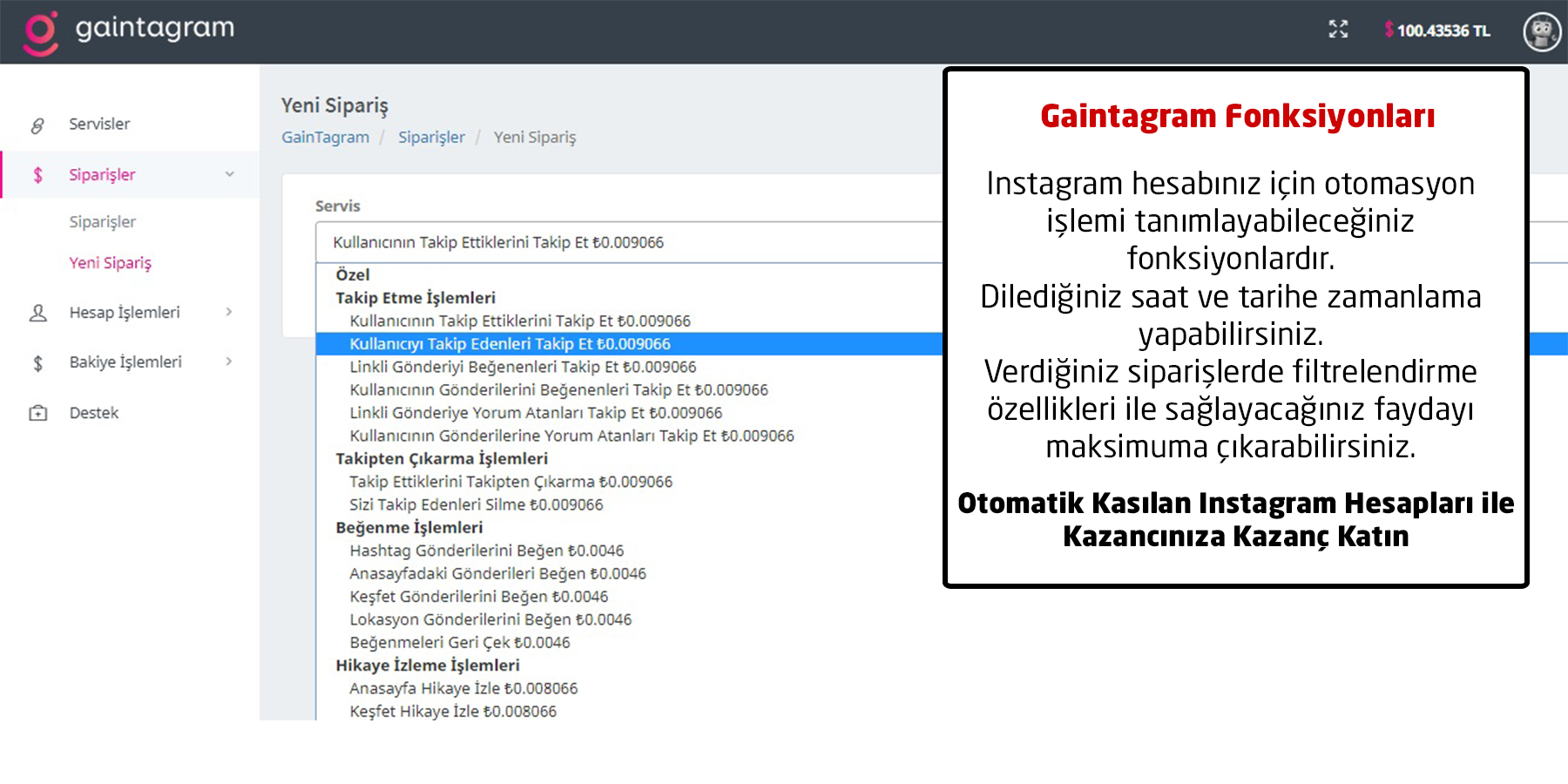Select Lokasyon Gönderilerini Beğen option
The height and width of the screenshot is (784, 1568).
click(x=490, y=619)
